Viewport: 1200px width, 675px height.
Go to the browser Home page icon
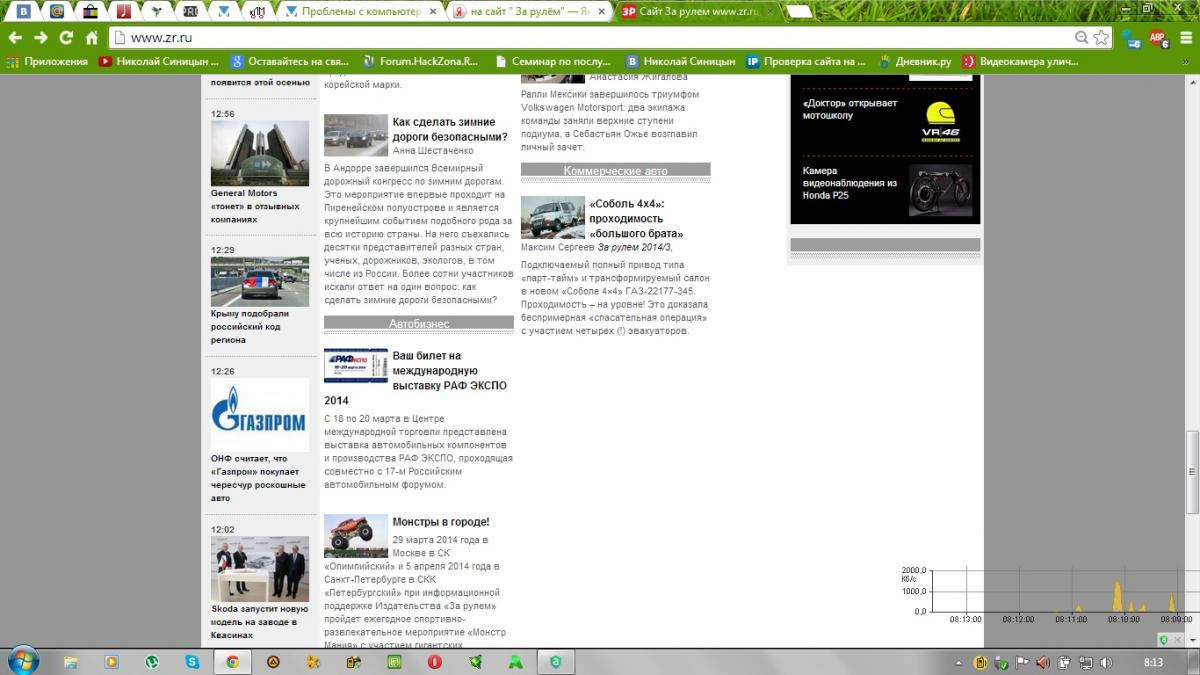91,37
